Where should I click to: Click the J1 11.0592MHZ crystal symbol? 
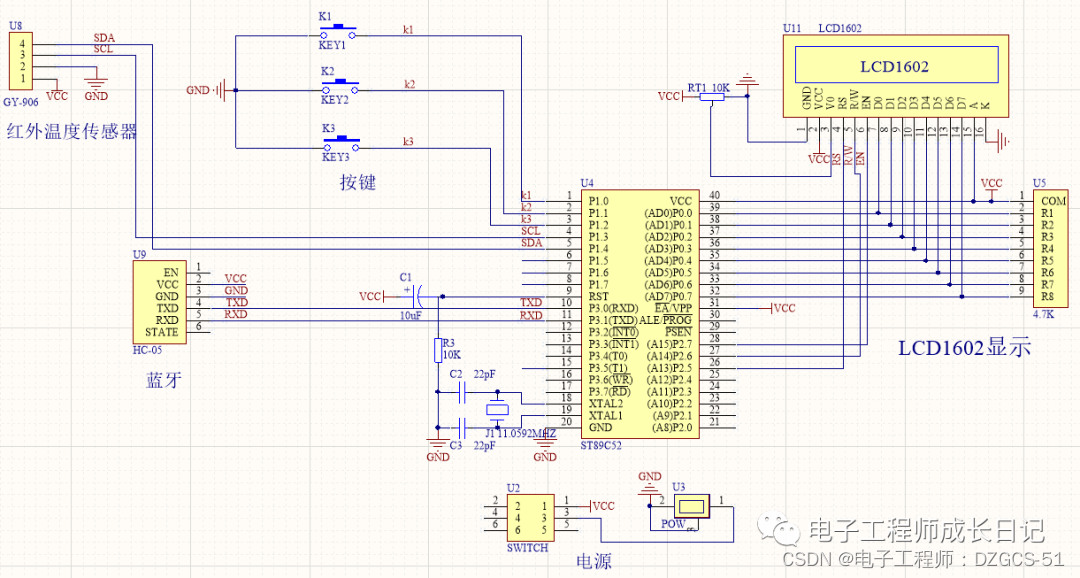(497, 410)
